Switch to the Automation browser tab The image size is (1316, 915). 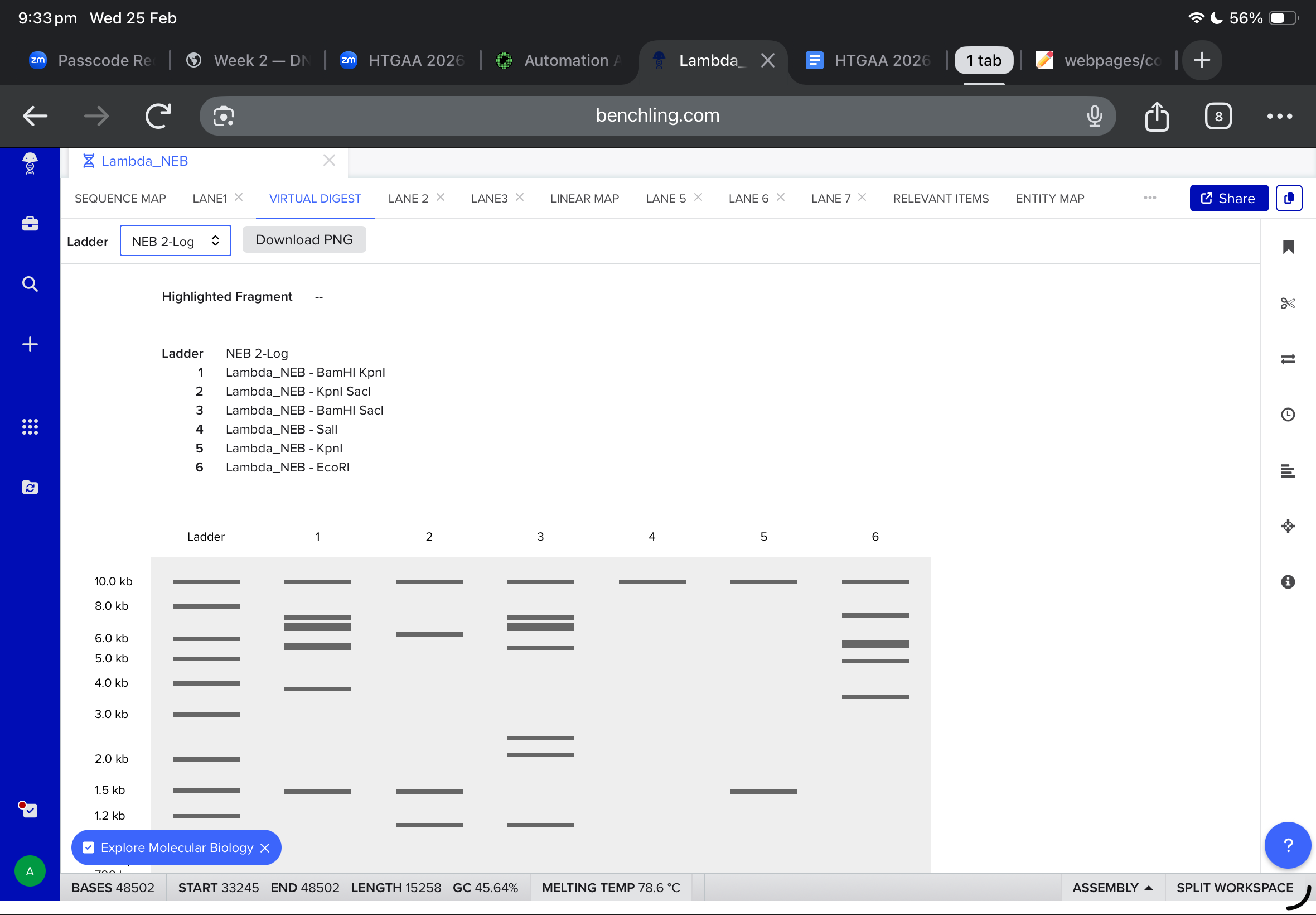click(x=559, y=60)
